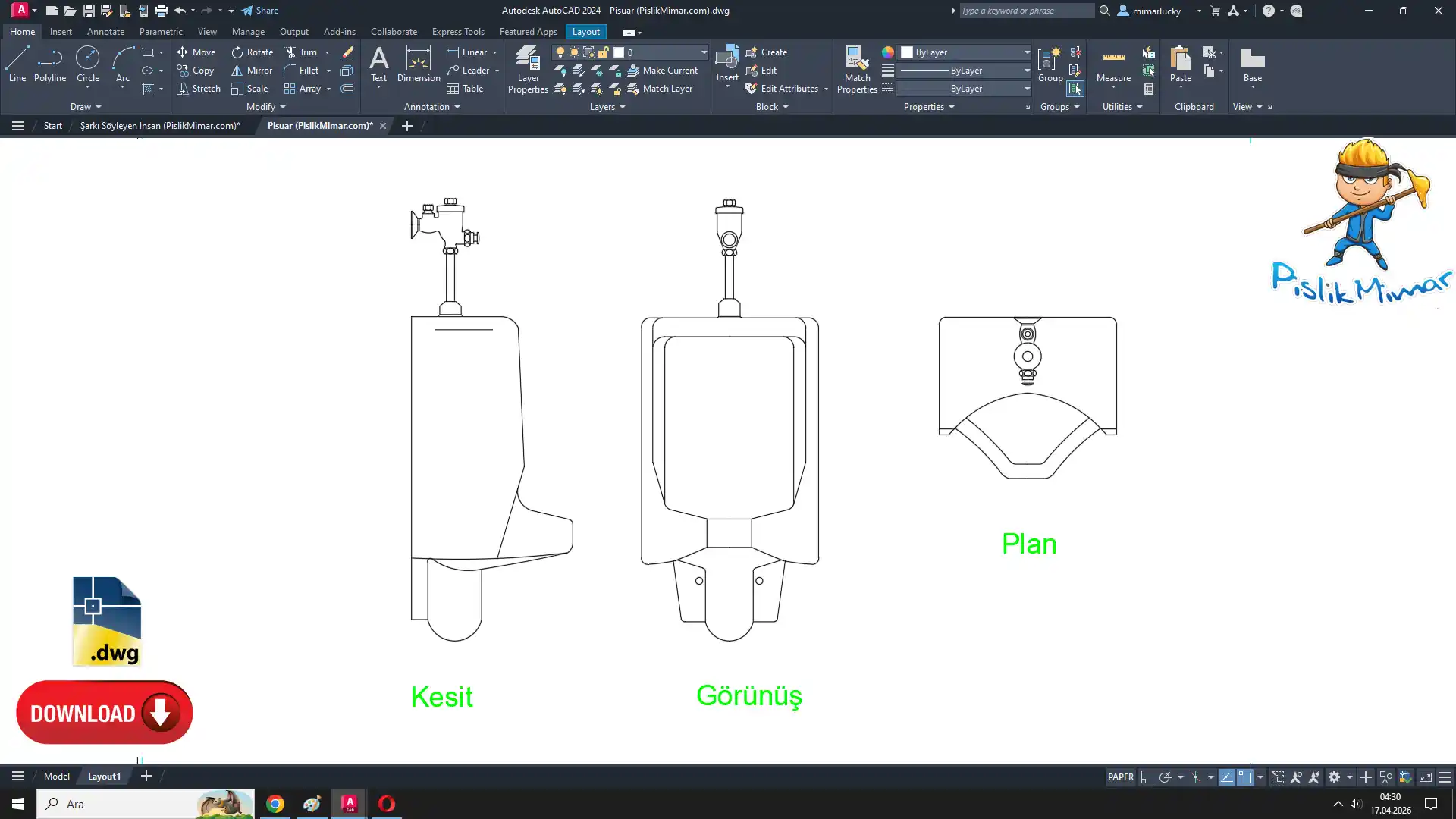The width and height of the screenshot is (1456, 819).
Task: Click the Measure utility icon
Action: click(x=1113, y=64)
